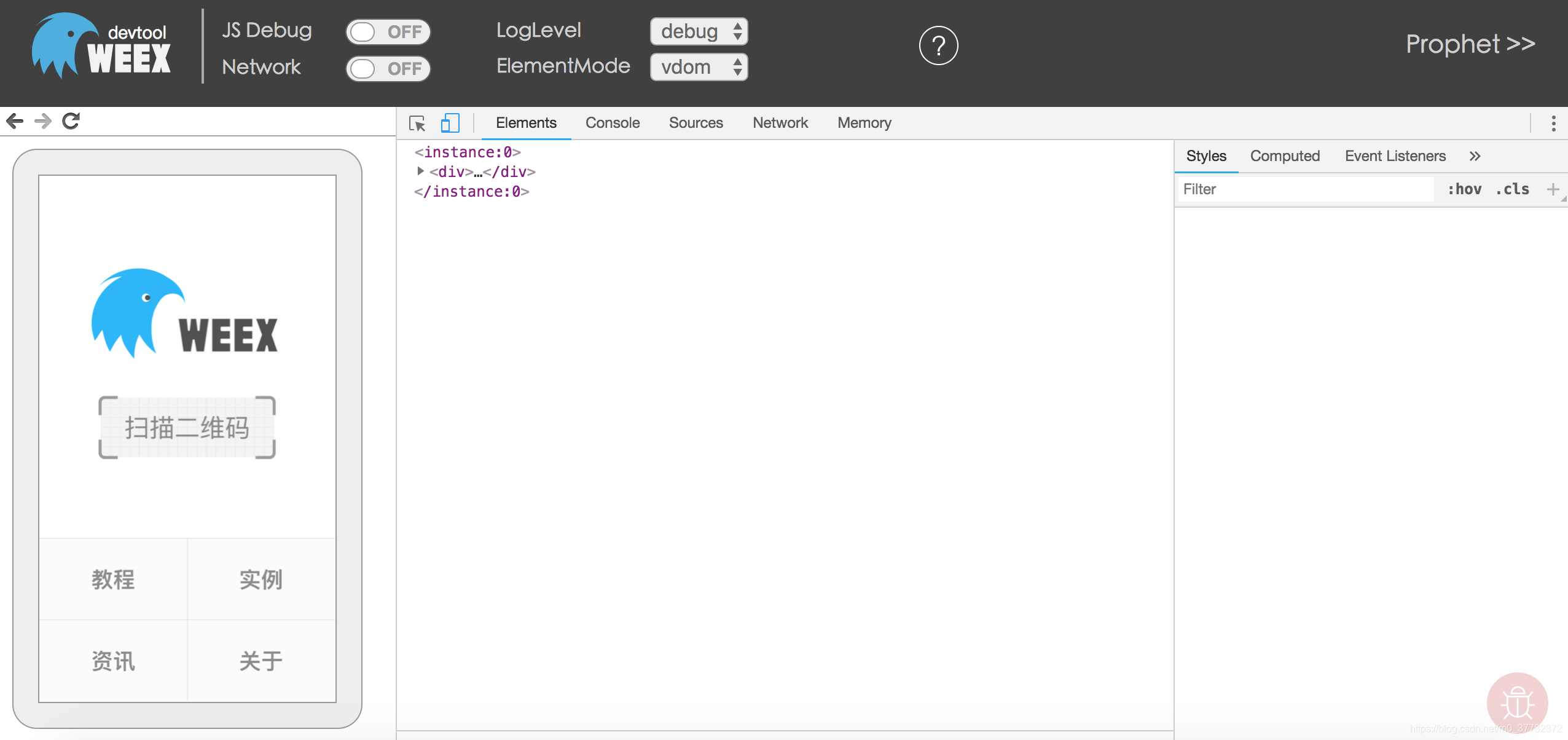Screen dimensions: 1568x740
Task: Toggle :hov element state panel
Action: (x=1464, y=189)
